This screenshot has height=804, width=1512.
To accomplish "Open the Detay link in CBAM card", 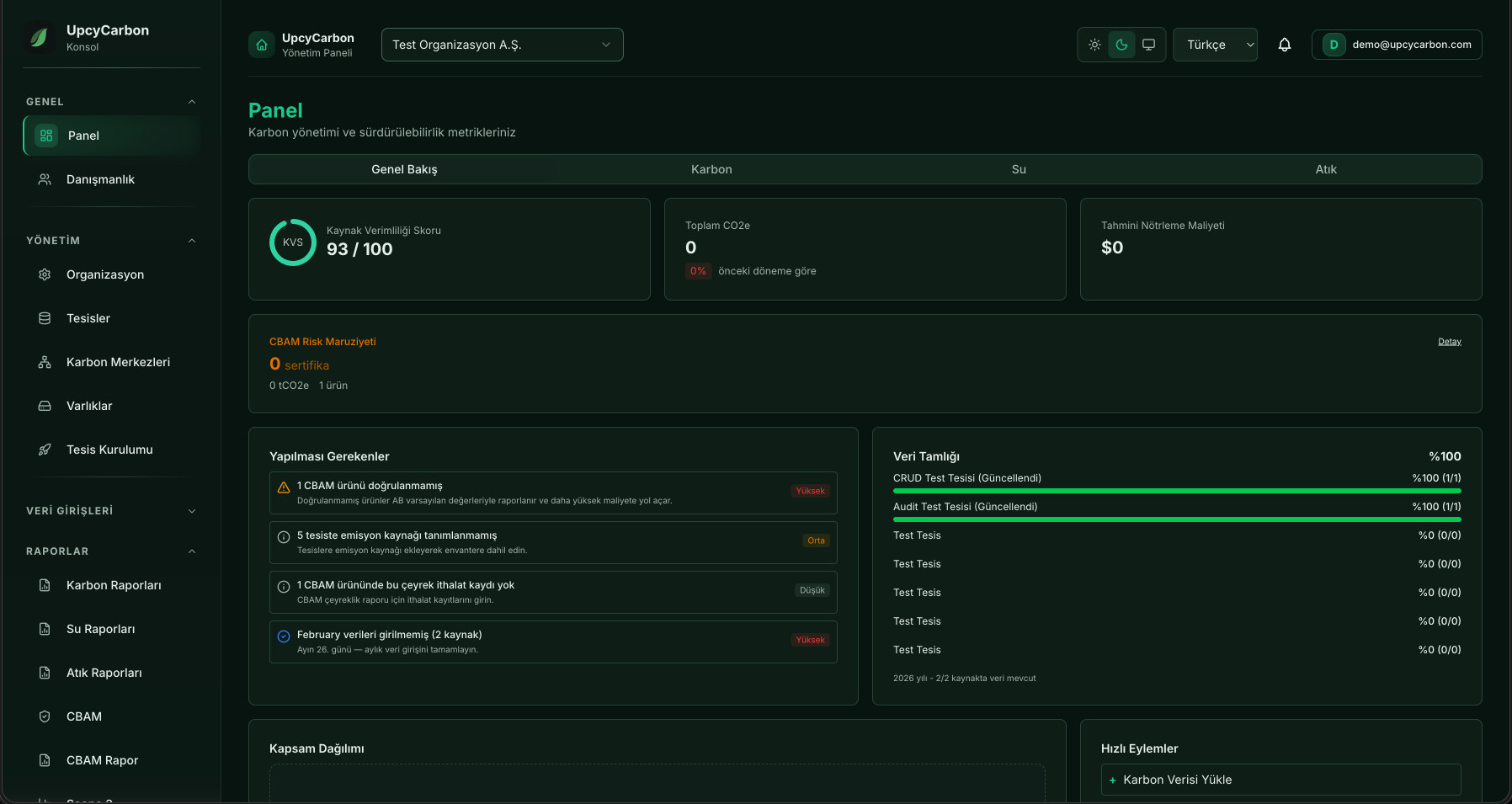I will coord(1450,341).
